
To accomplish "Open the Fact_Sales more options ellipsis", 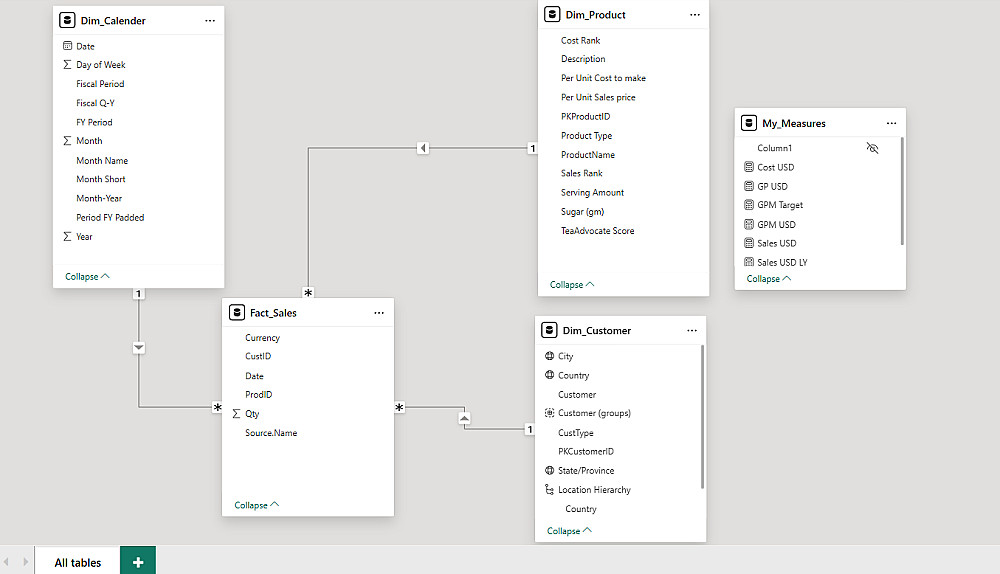I will pos(379,313).
